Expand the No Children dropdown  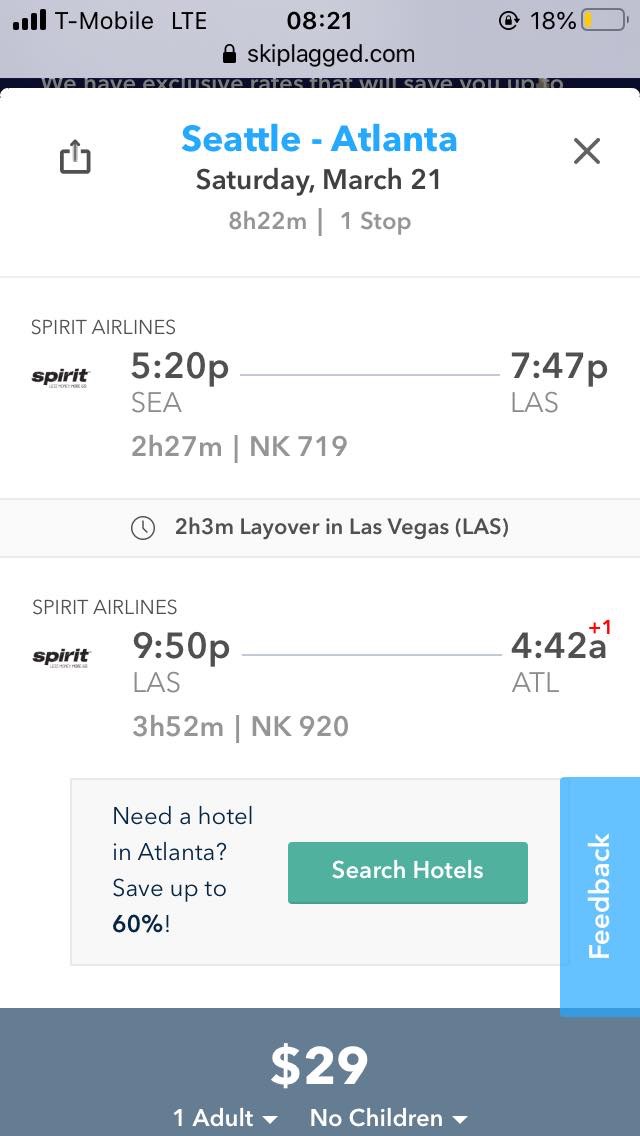[389, 1117]
